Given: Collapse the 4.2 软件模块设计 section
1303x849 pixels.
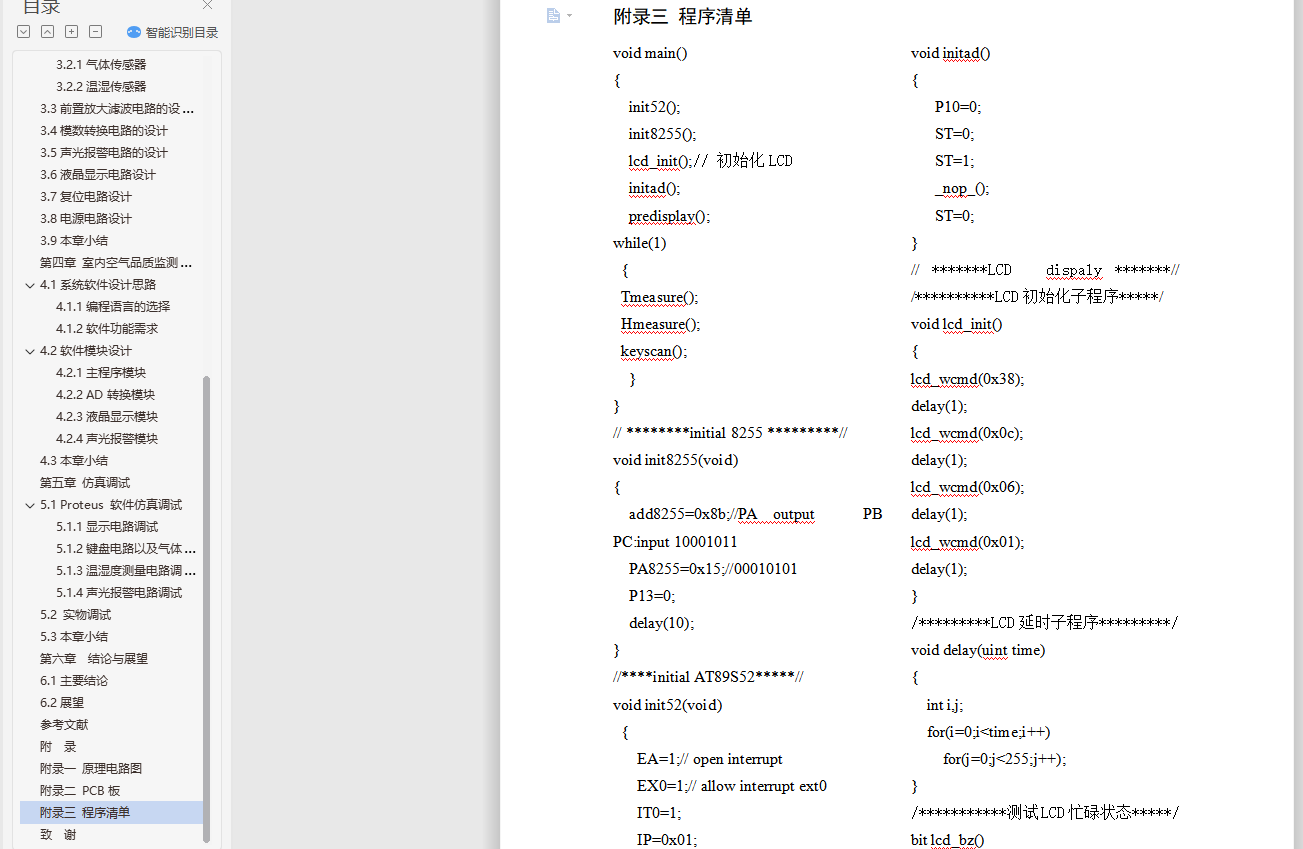Looking at the screenshot, I should (x=29, y=351).
